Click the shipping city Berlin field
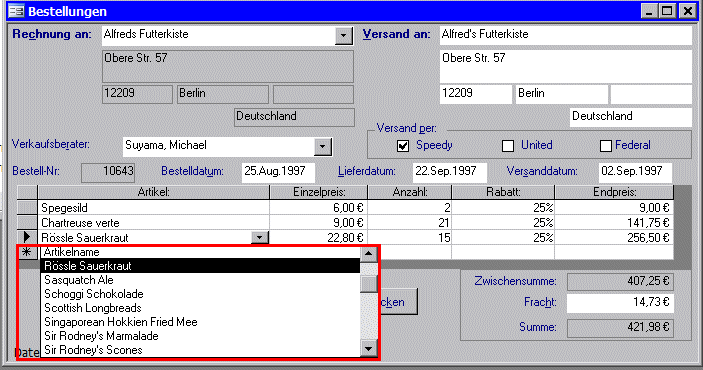 pyautogui.click(x=562, y=94)
